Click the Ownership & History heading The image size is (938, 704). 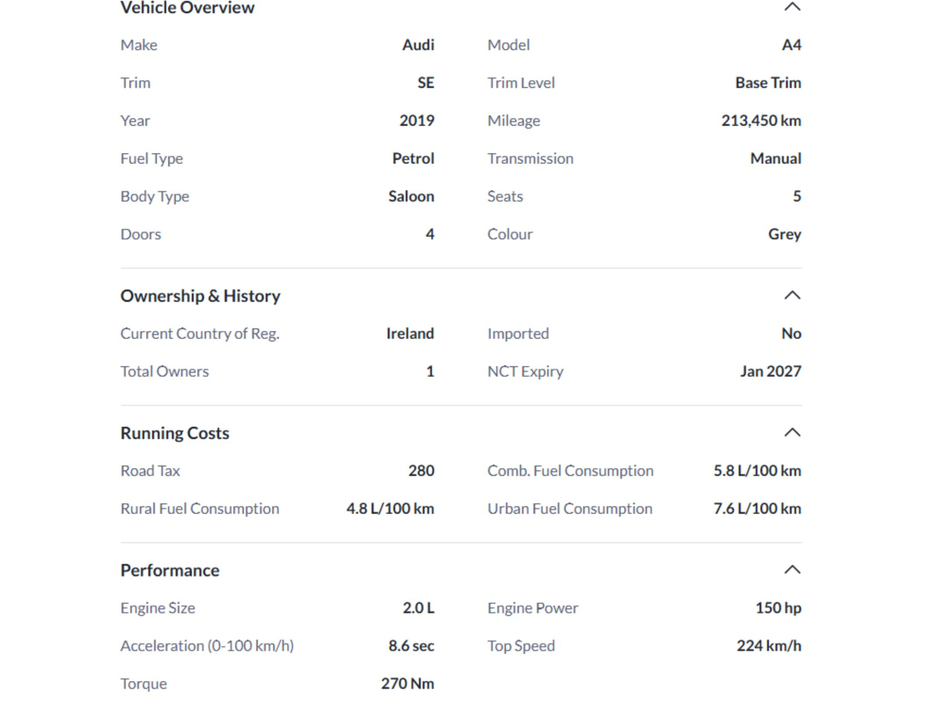coord(200,296)
